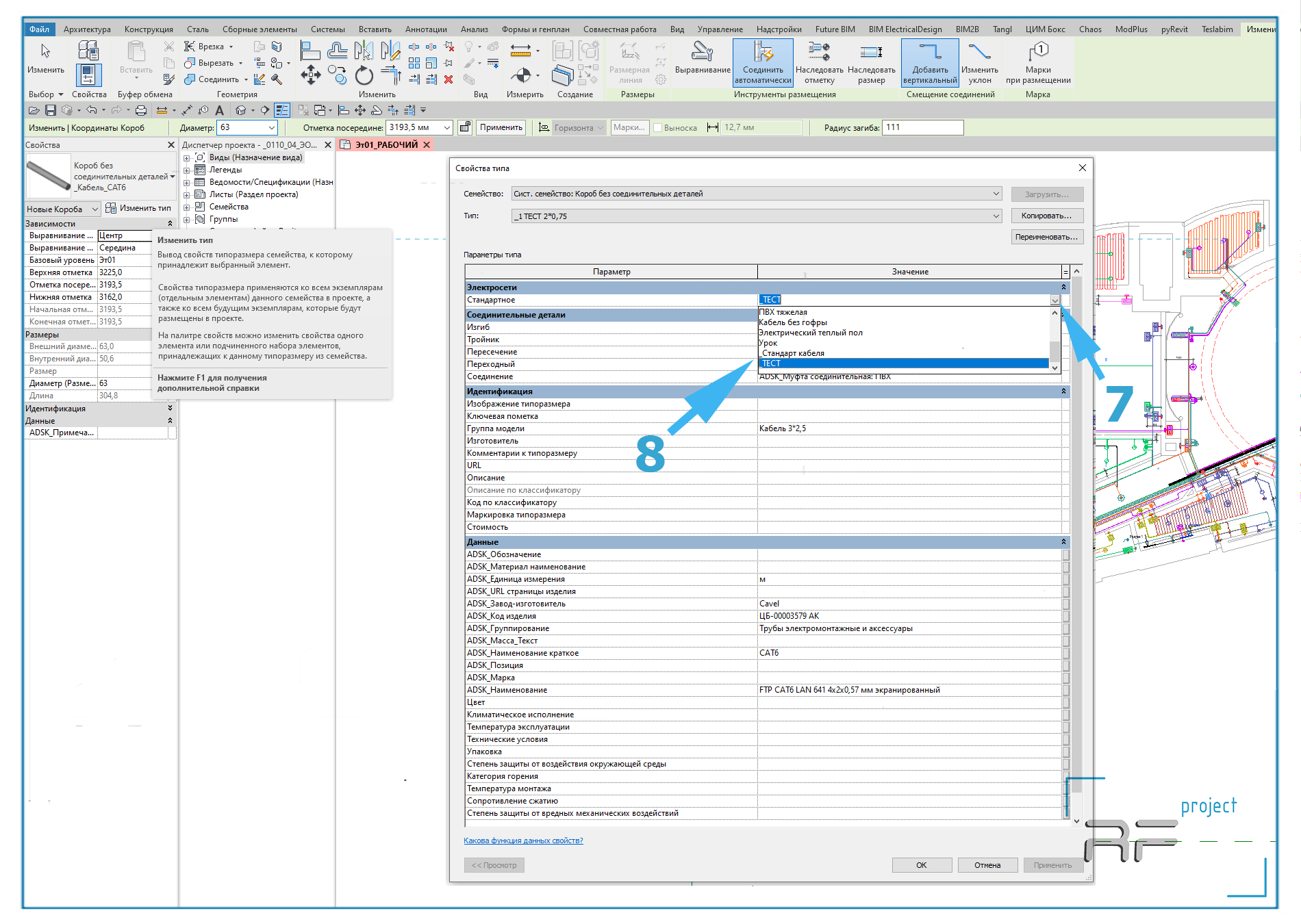Click the scrollbar thumb of the Стандартное dropdown list
The width and height of the screenshot is (1301, 924).
click(x=1055, y=351)
